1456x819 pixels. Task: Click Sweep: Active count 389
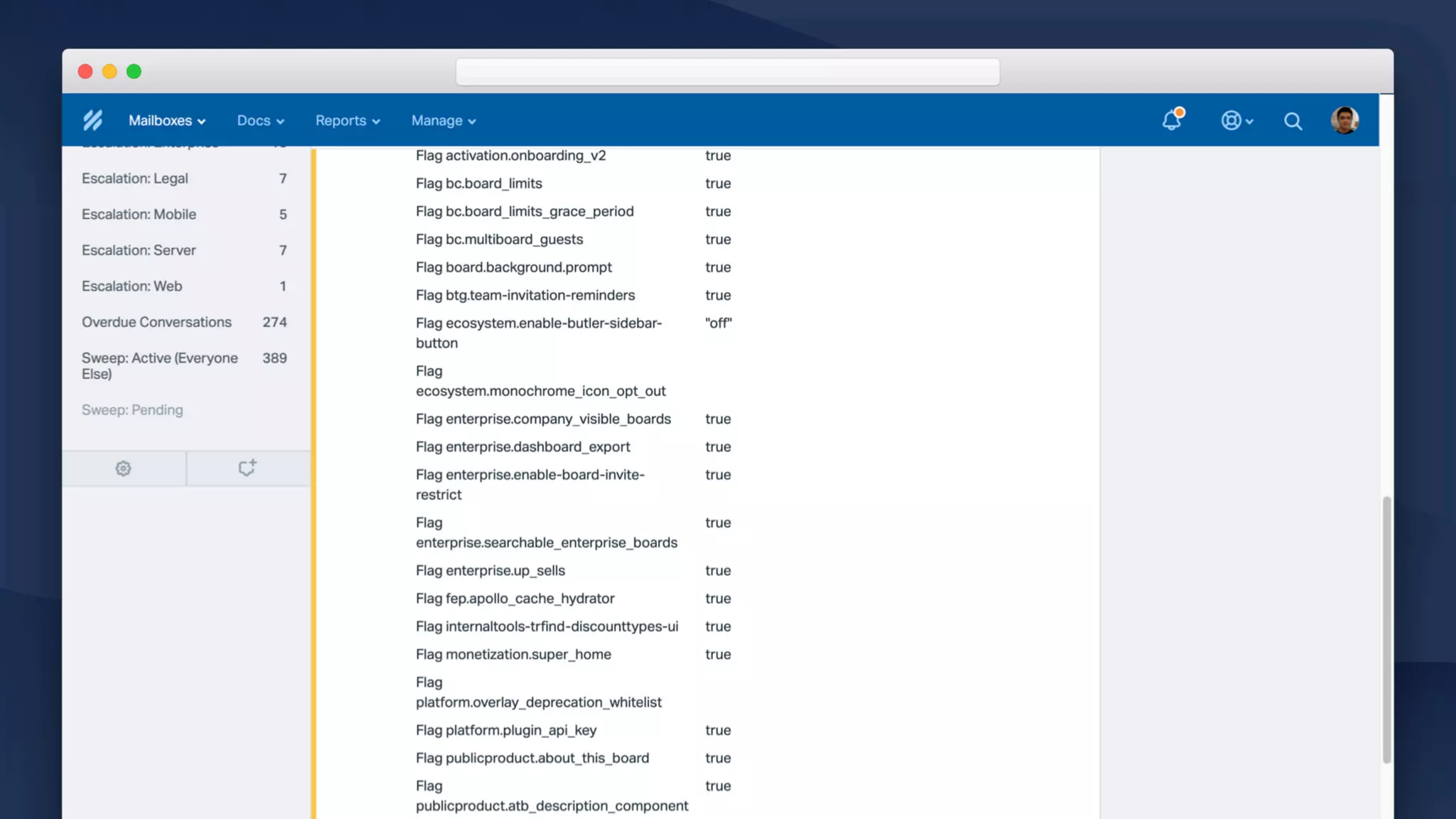(x=274, y=358)
